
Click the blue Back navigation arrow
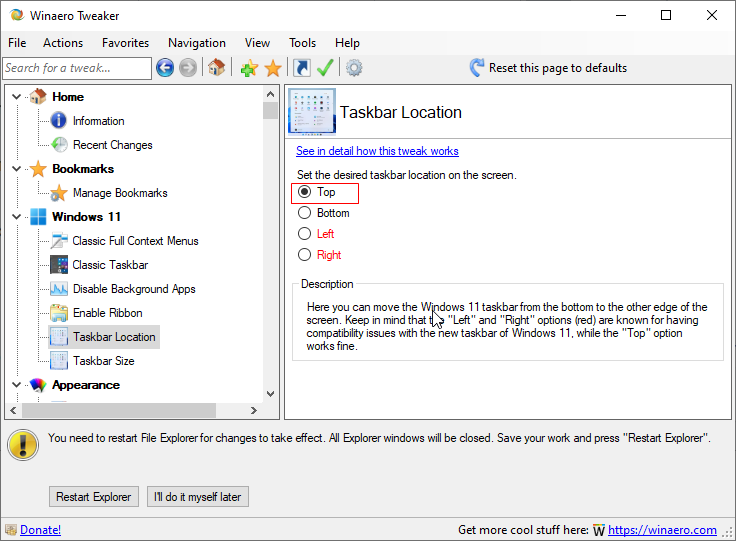click(x=165, y=68)
